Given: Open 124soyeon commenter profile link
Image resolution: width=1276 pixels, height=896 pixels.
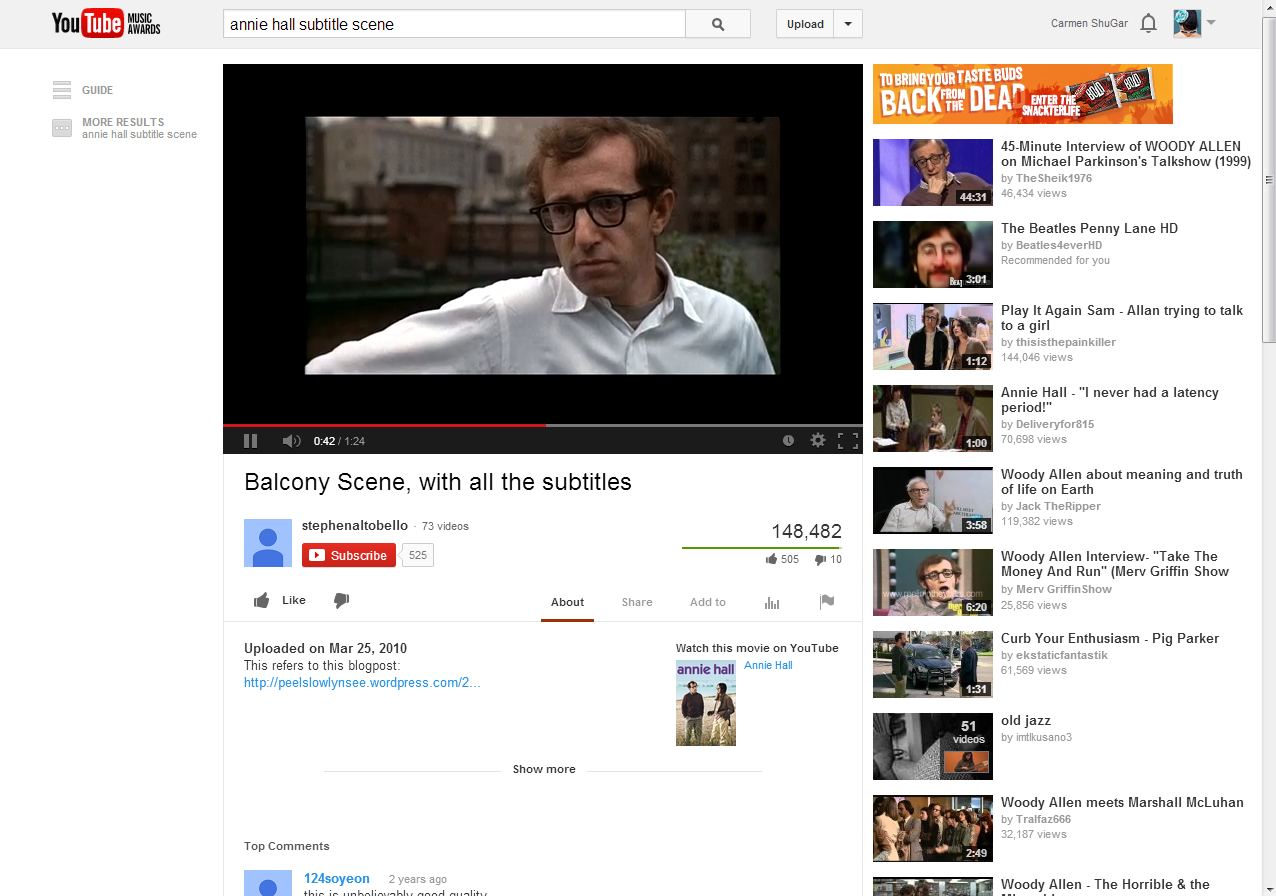Looking at the screenshot, I should coord(337,879).
